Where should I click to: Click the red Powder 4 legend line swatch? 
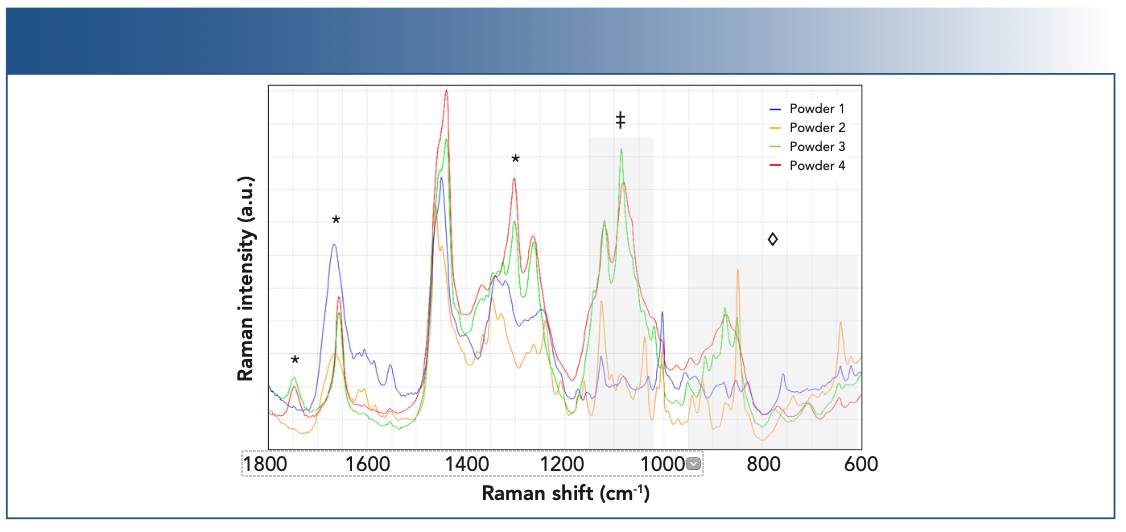[x=775, y=166]
